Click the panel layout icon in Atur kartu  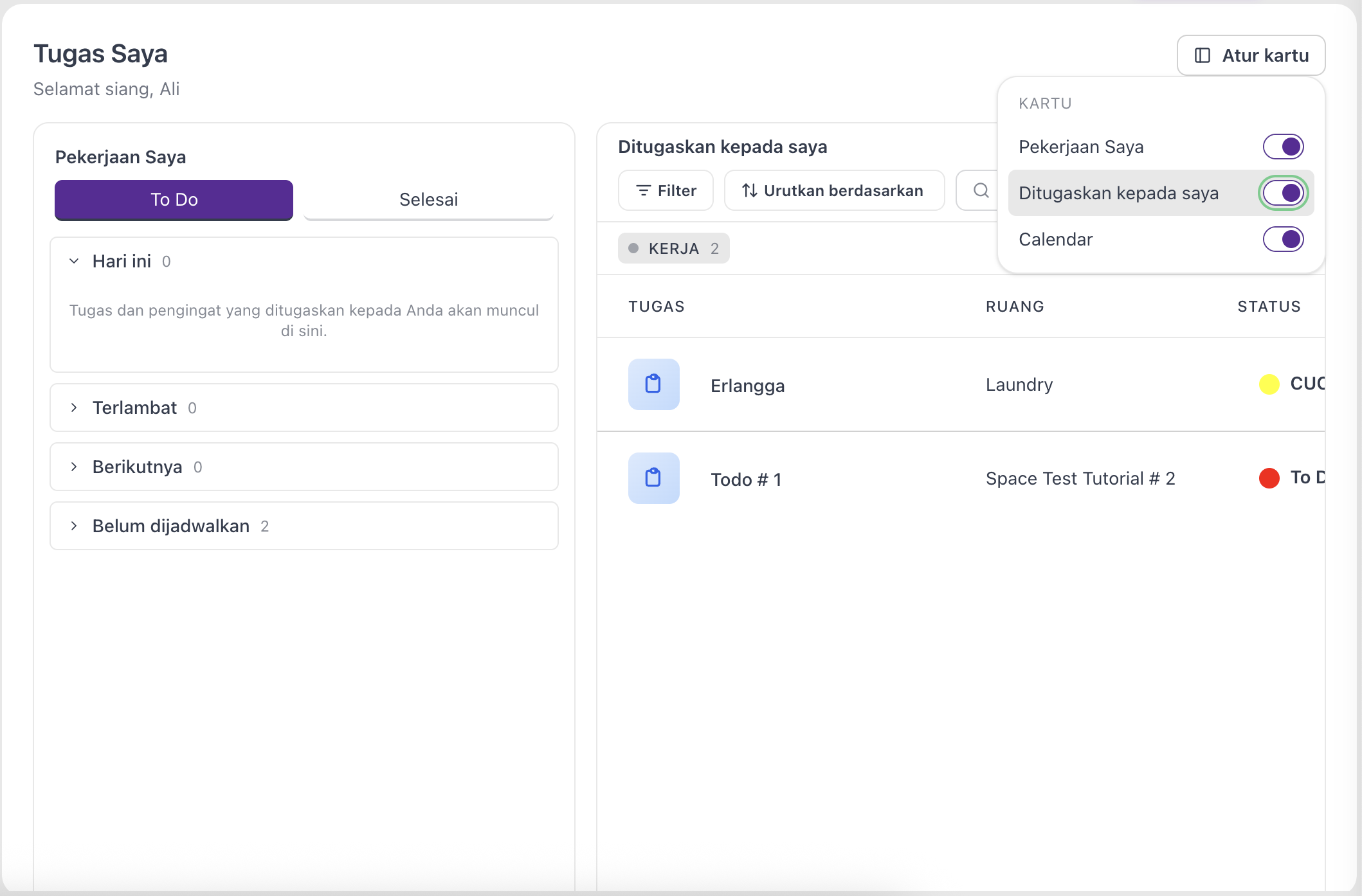pyautogui.click(x=1203, y=55)
